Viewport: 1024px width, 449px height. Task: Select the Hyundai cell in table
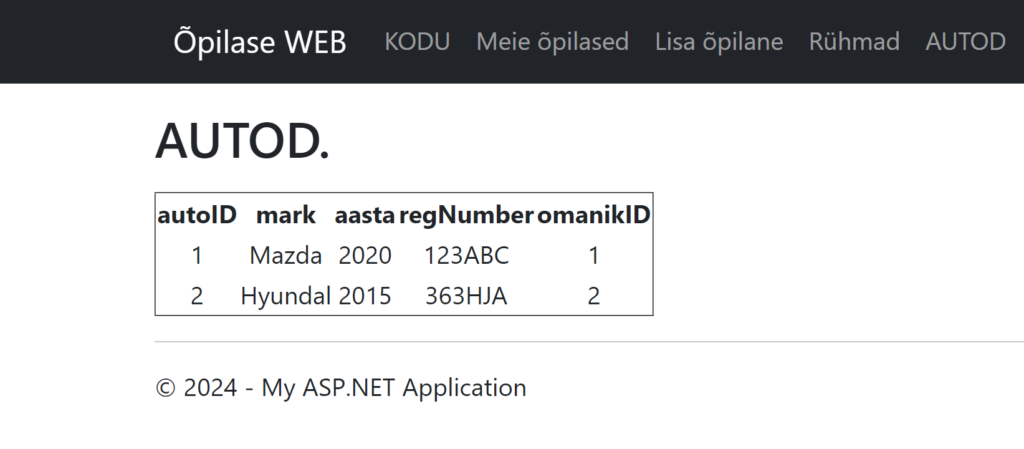[x=286, y=297]
